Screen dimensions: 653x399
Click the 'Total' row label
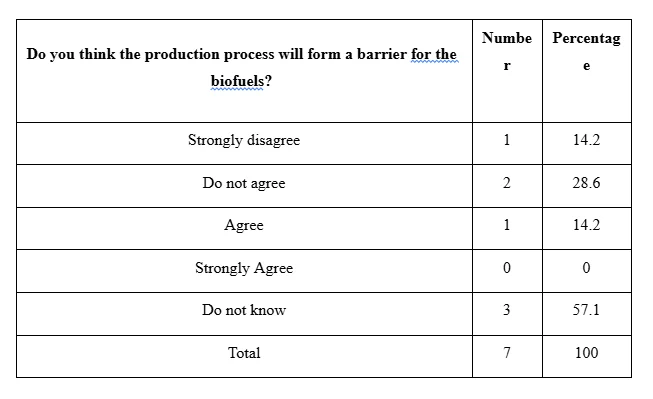pyautogui.click(x=244, y=353)
